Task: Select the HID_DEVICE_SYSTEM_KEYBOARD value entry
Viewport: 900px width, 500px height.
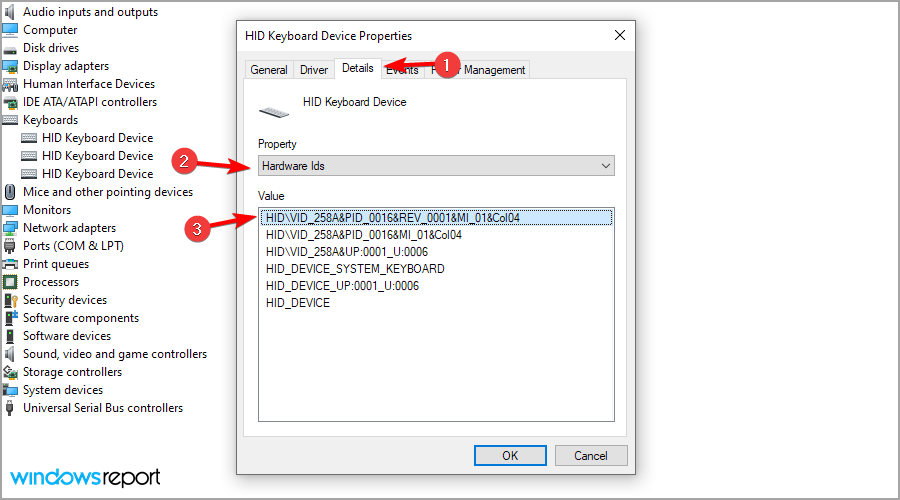Action: click(355, 269)
